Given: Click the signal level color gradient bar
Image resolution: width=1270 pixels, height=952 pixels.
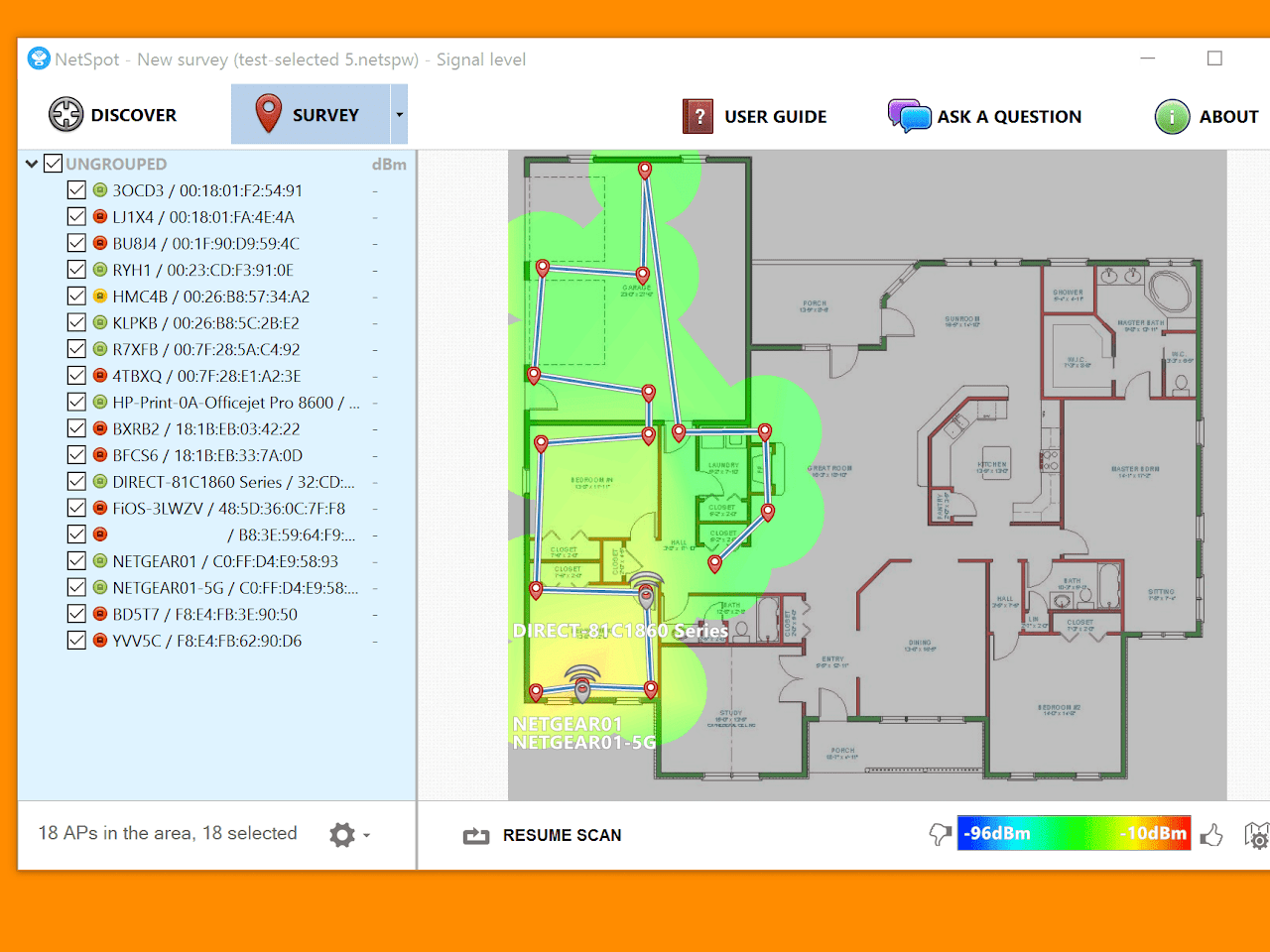Looking at the screenshot, I should (1074, 834).
